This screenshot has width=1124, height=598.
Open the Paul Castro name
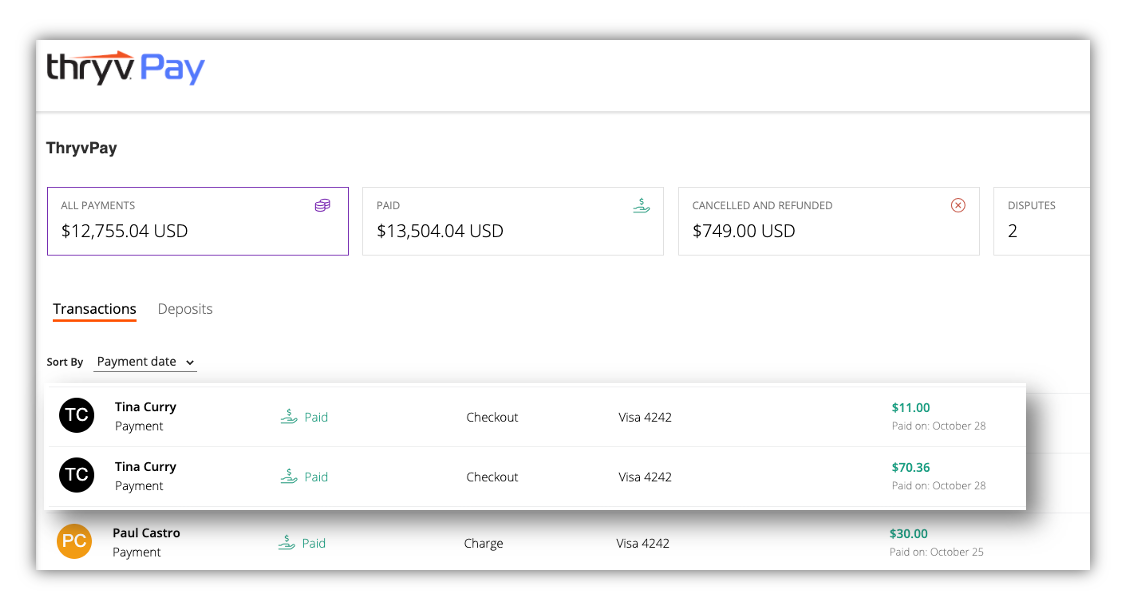point(146,533)
